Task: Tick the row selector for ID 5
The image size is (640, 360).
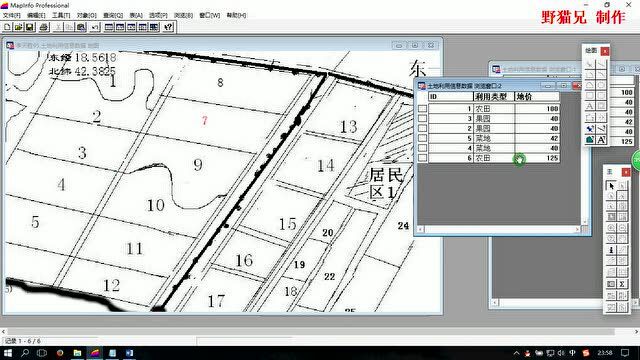Action: click(x=422, y=138)
